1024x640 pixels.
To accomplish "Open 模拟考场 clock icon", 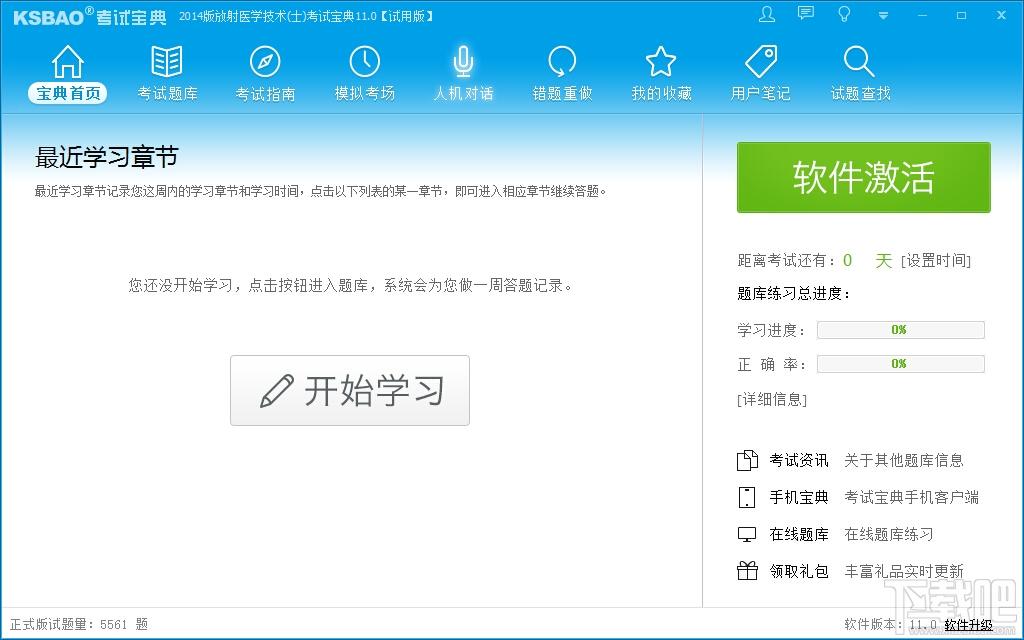I will [364, 62].
